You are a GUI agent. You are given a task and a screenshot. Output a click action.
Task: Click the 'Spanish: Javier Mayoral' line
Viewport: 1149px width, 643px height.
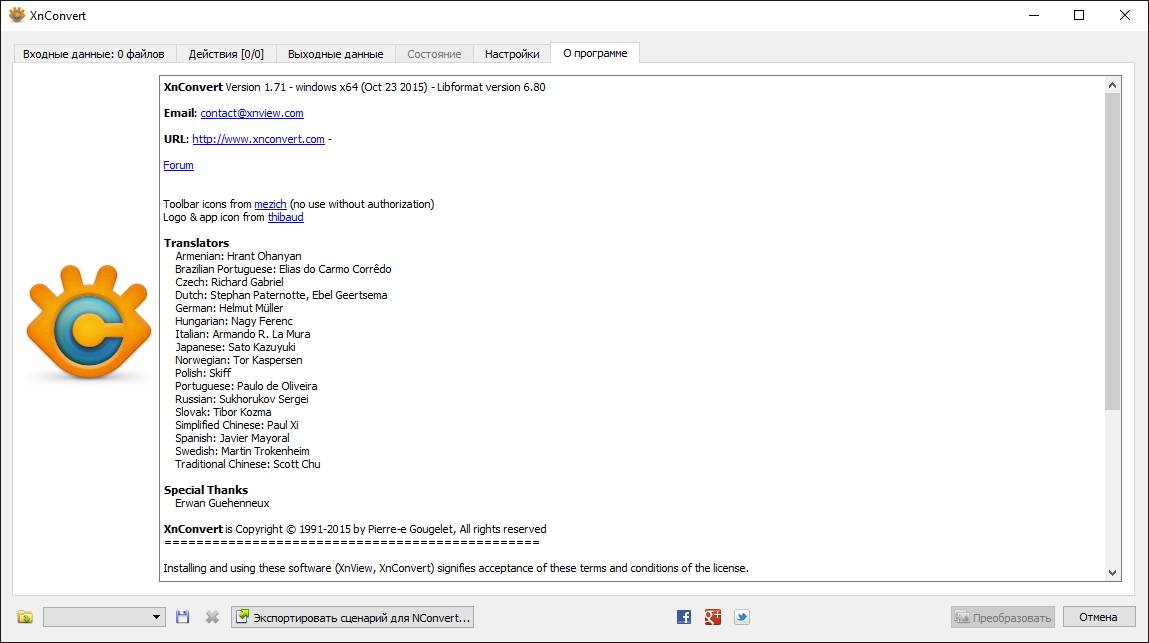coord(232,438)
